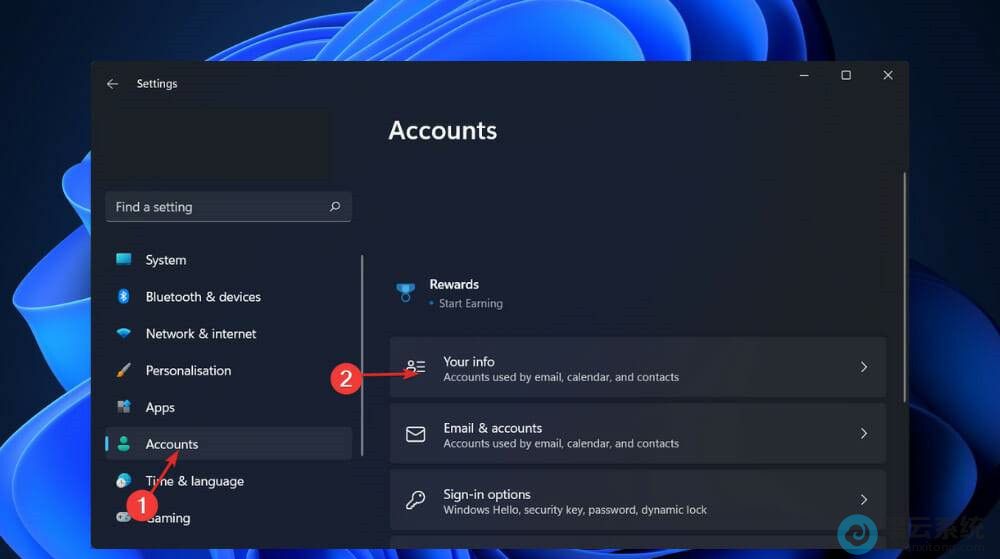Go back using the back arrow
This screenshot has height=559, width=1000.
112,84
